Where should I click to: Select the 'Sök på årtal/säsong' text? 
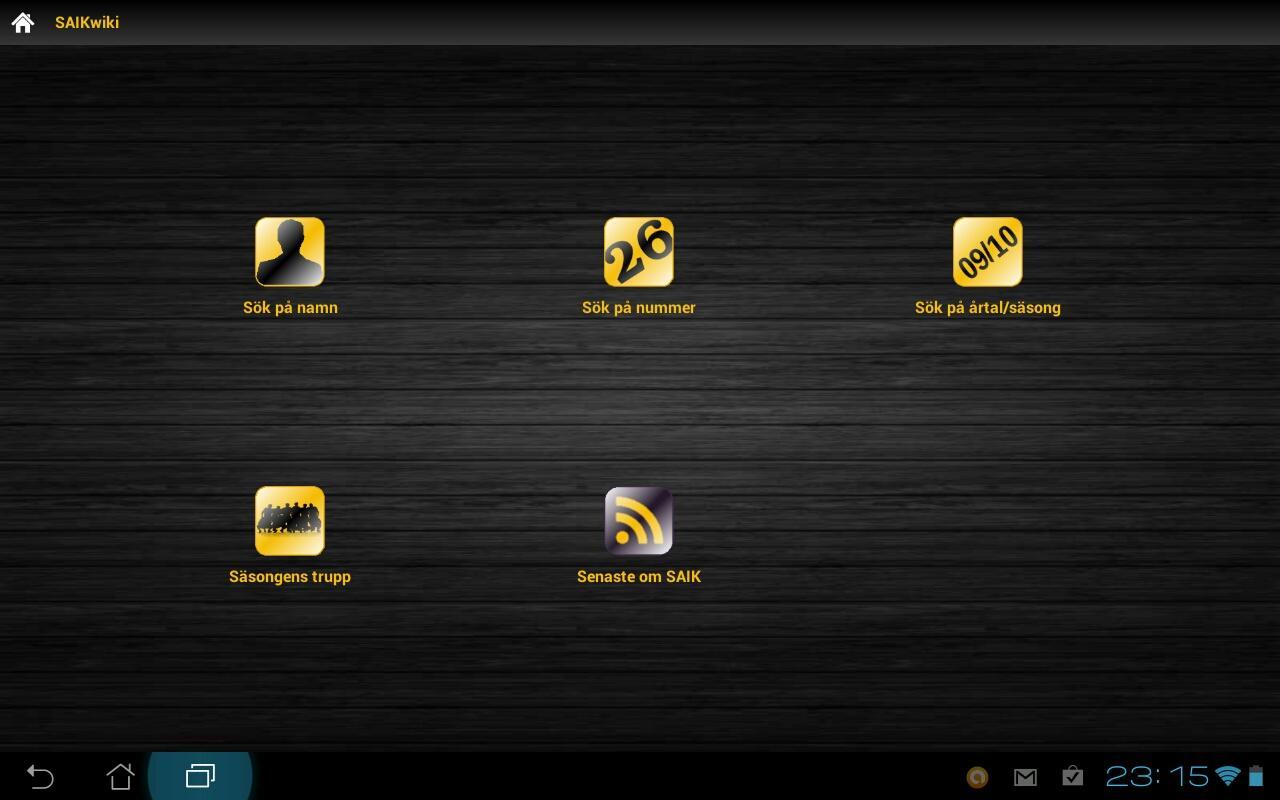[988, 308]
